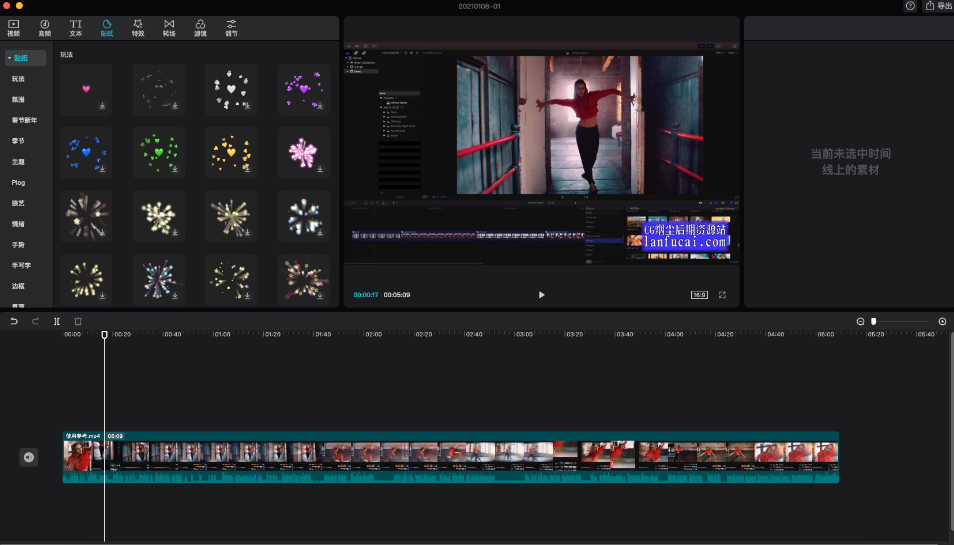Open the help icon in title bar
The image size is (954, 545).
910,5
